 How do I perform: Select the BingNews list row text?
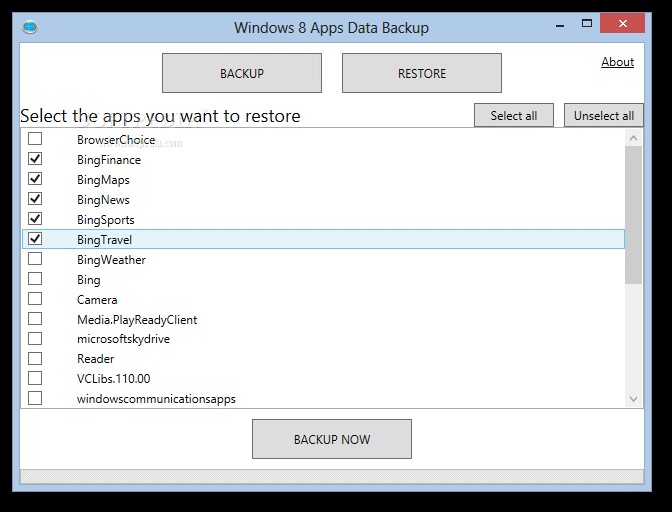click(x=103, y=200)
